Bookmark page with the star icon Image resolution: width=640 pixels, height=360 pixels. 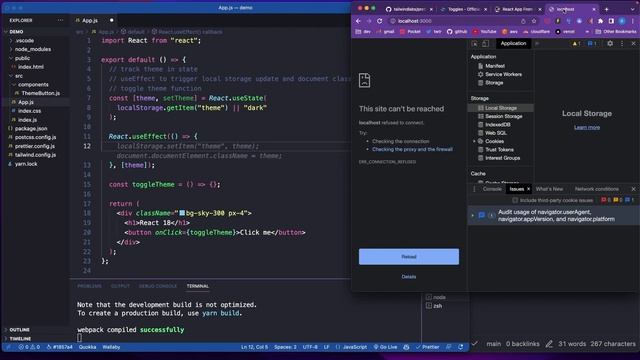pos(533,21)
